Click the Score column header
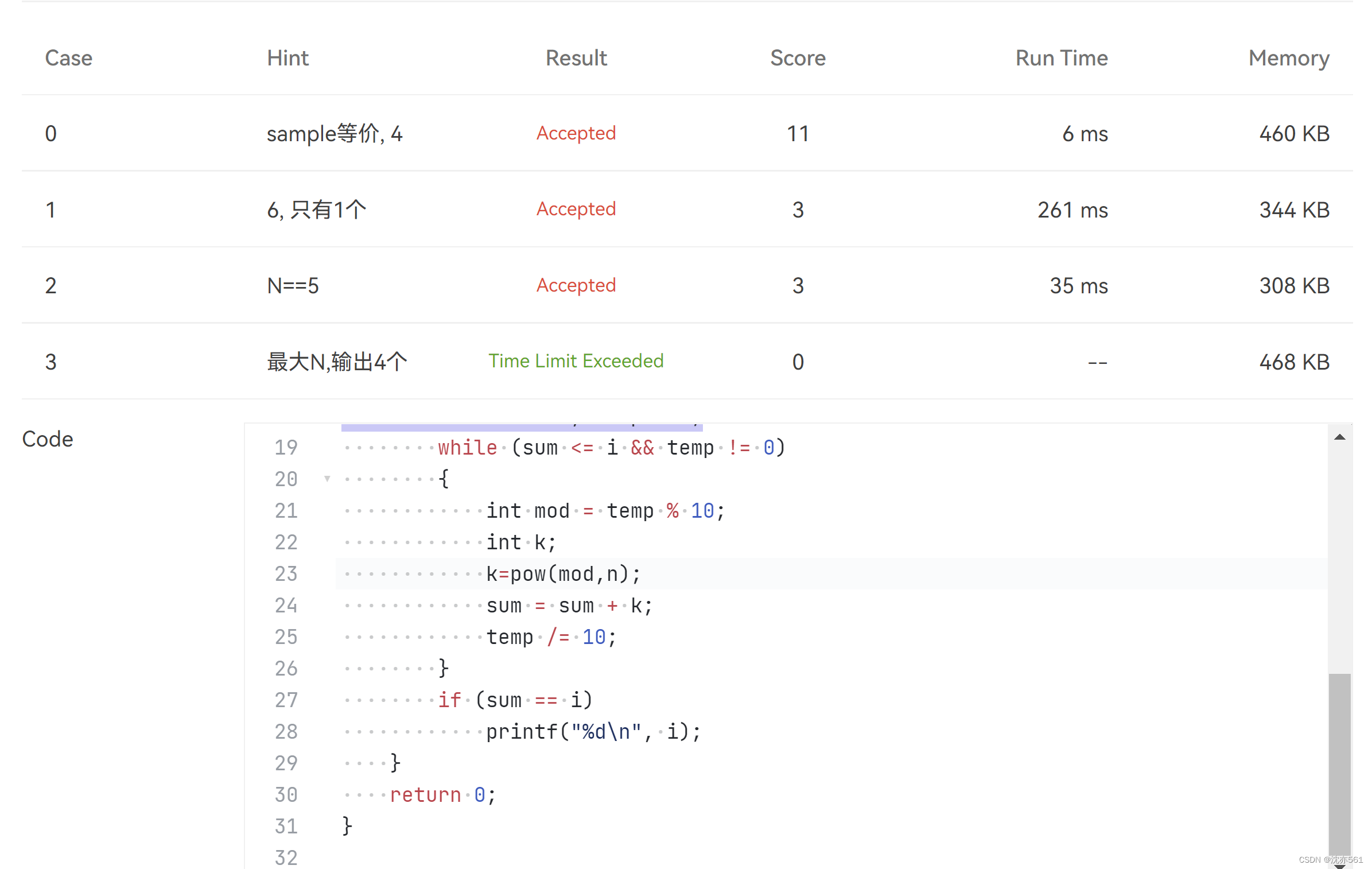 [x=797, y=58]
